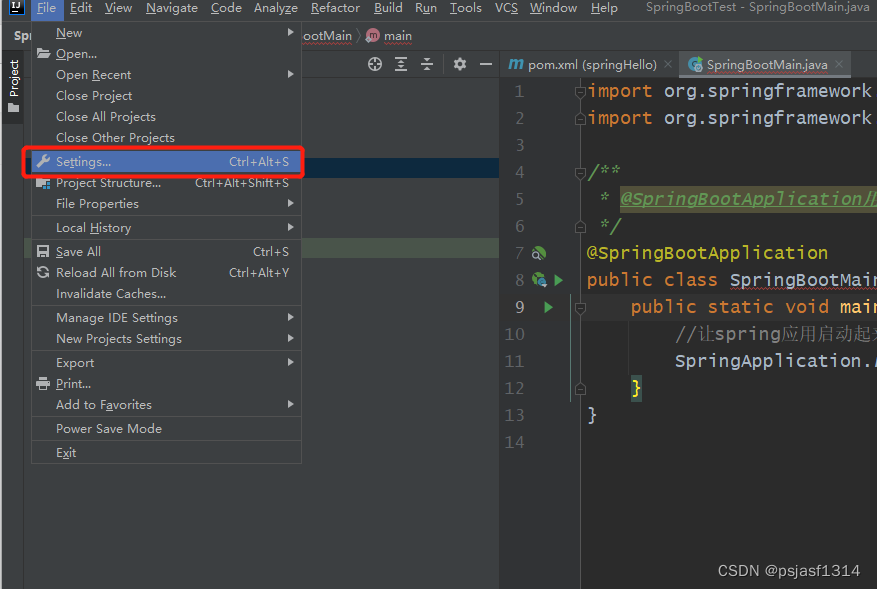This screenshot has height=589, width=877.
Task: Click the Settings wrench icon
Action: coord(43,162)
